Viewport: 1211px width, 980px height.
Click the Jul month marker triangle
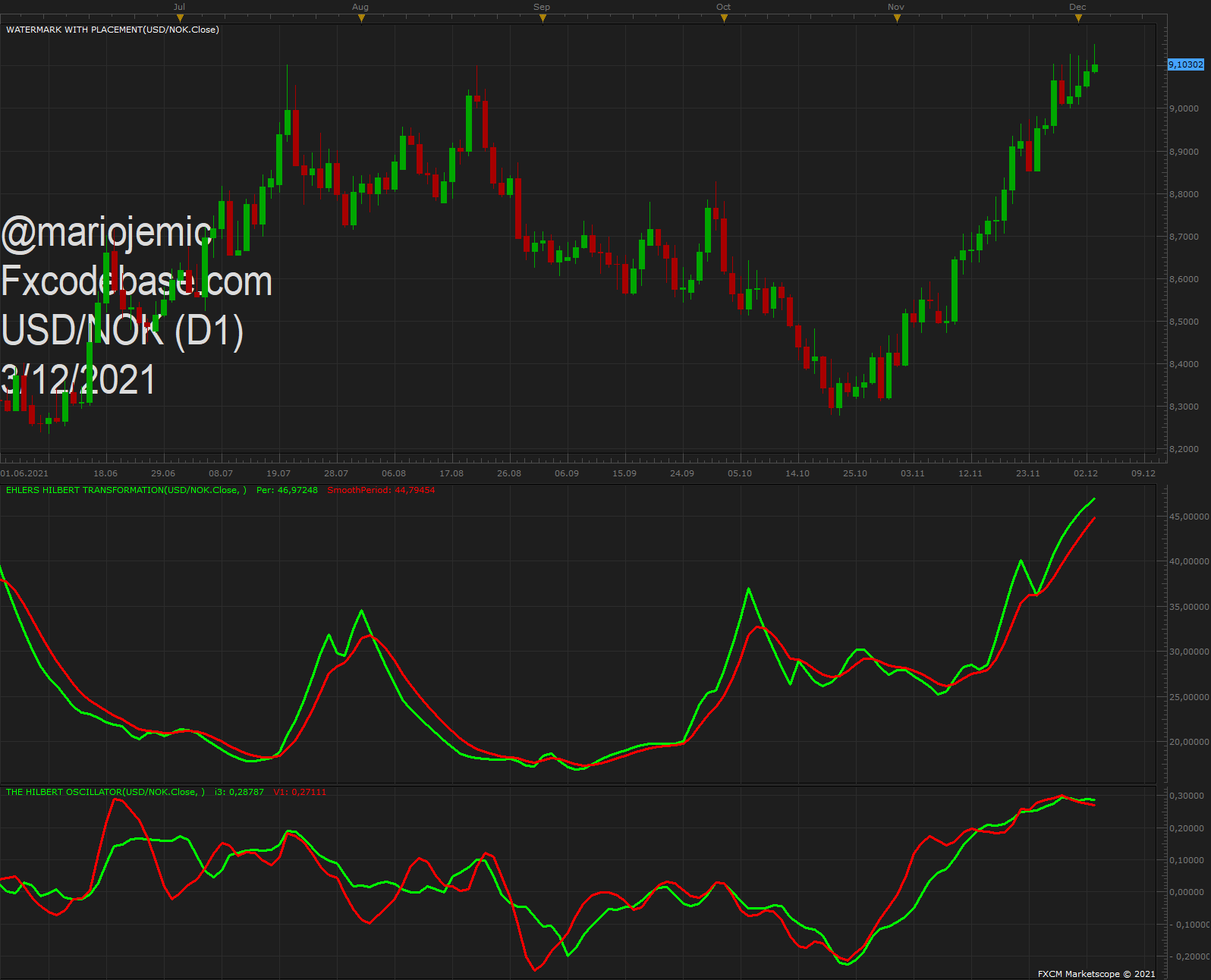click(x=180, y=18)
